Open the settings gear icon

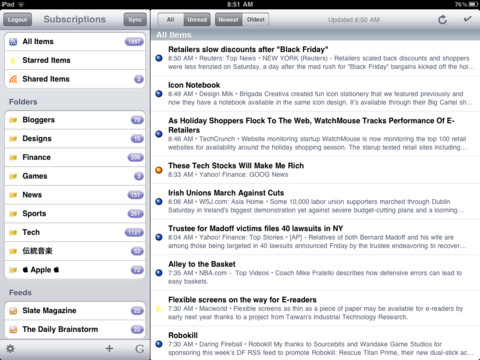(10, 349)
